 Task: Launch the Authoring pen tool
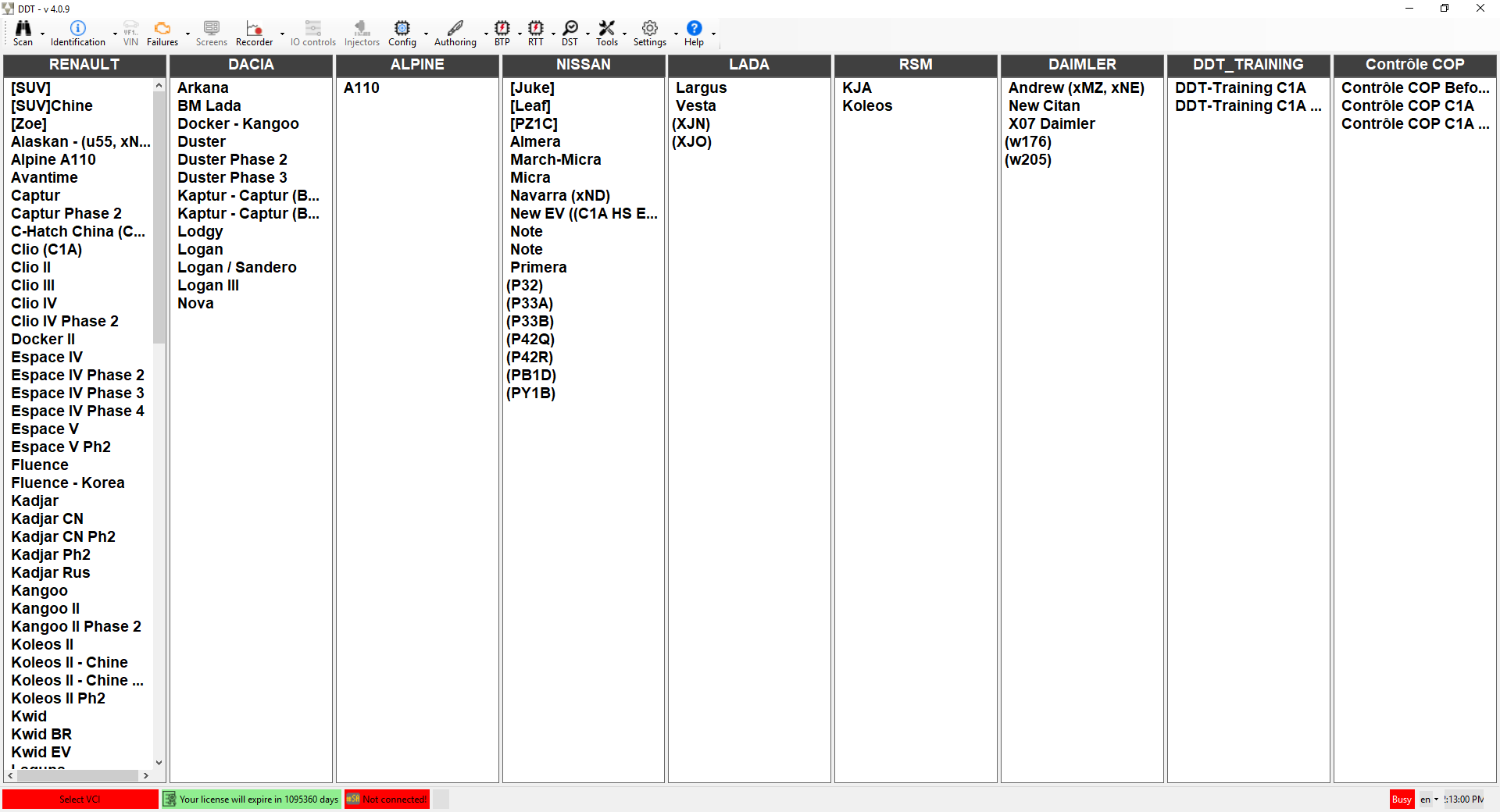455,29
